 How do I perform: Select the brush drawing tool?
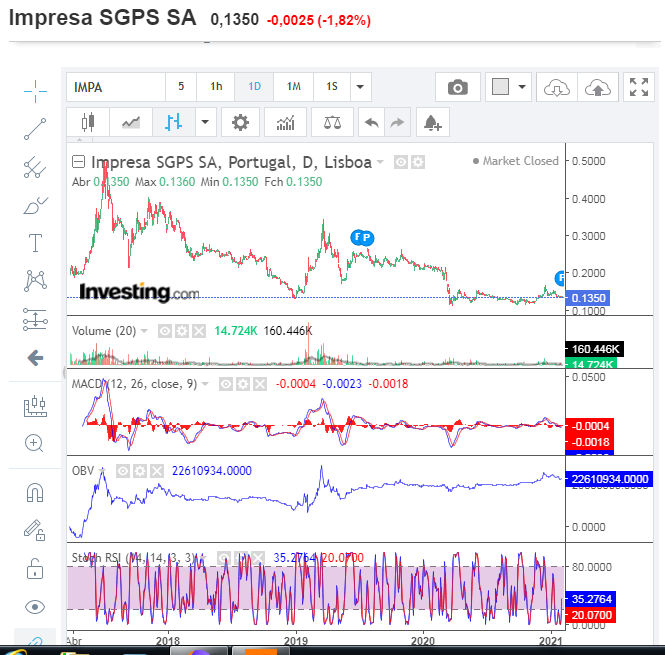point(35,205)
